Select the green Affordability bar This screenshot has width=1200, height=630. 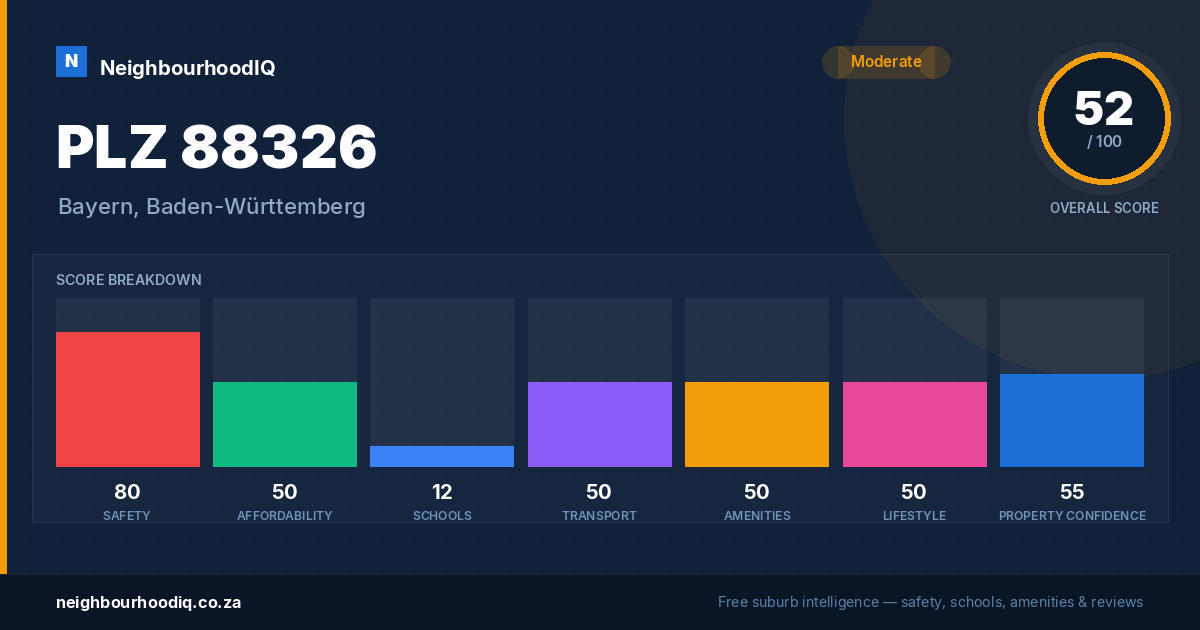285,424
